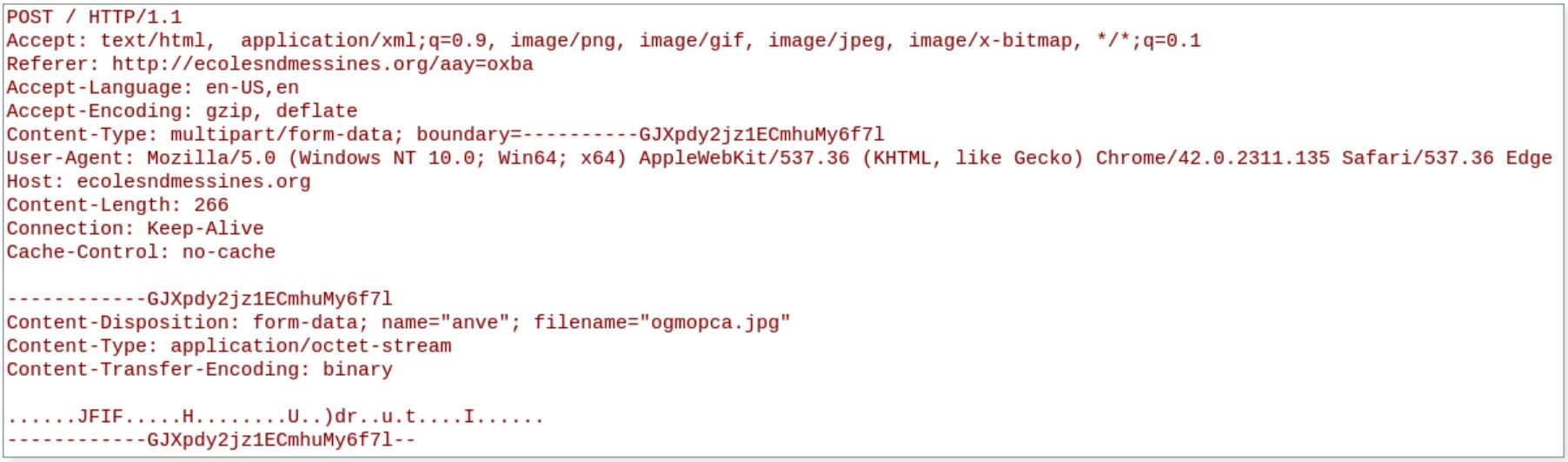Click the application/octet-stream Content-Type line
Viewport: 1568px width, 462px height.
pos(229,346)
